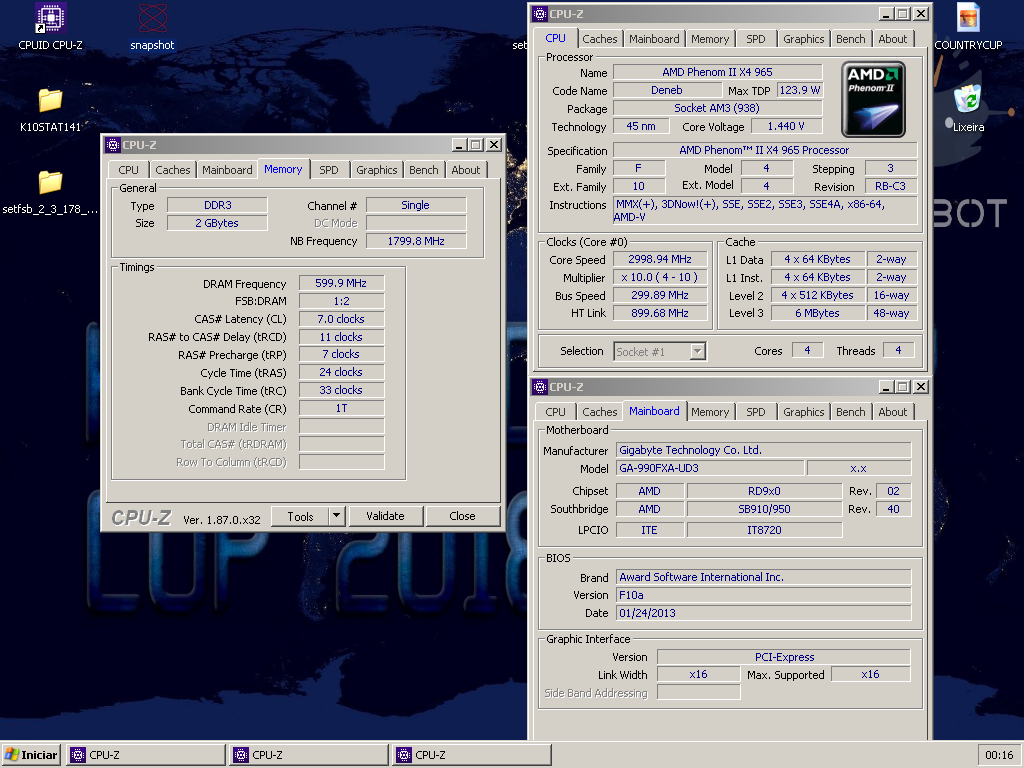
Task: Click the Validate button
Action: [x=385, y=516]
